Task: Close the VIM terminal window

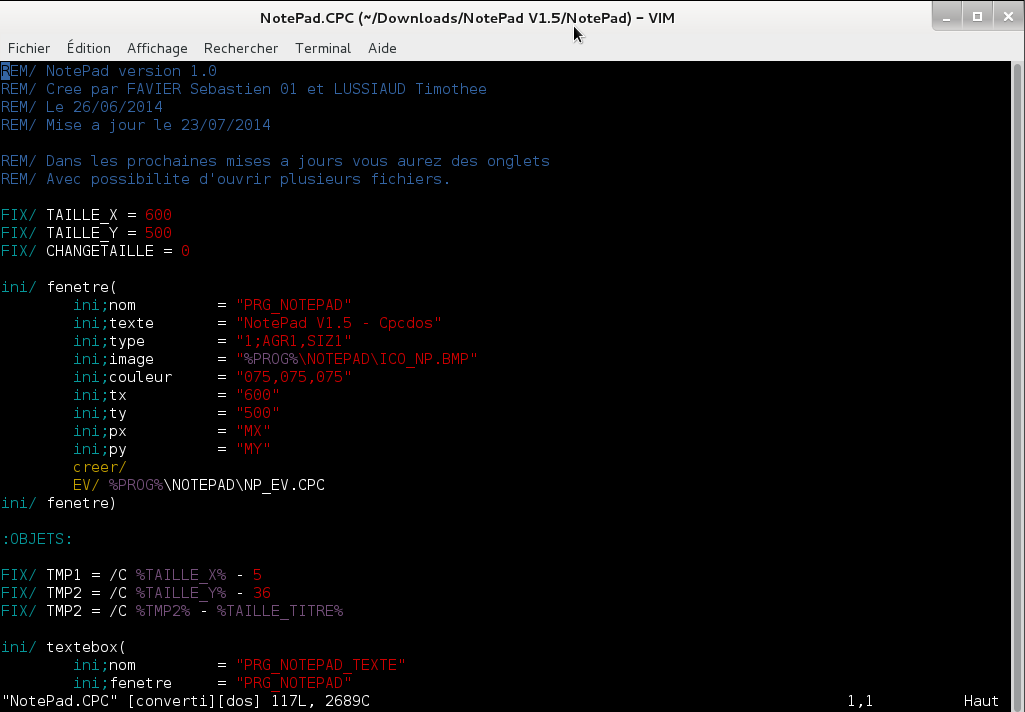Action: (1008, 17)
